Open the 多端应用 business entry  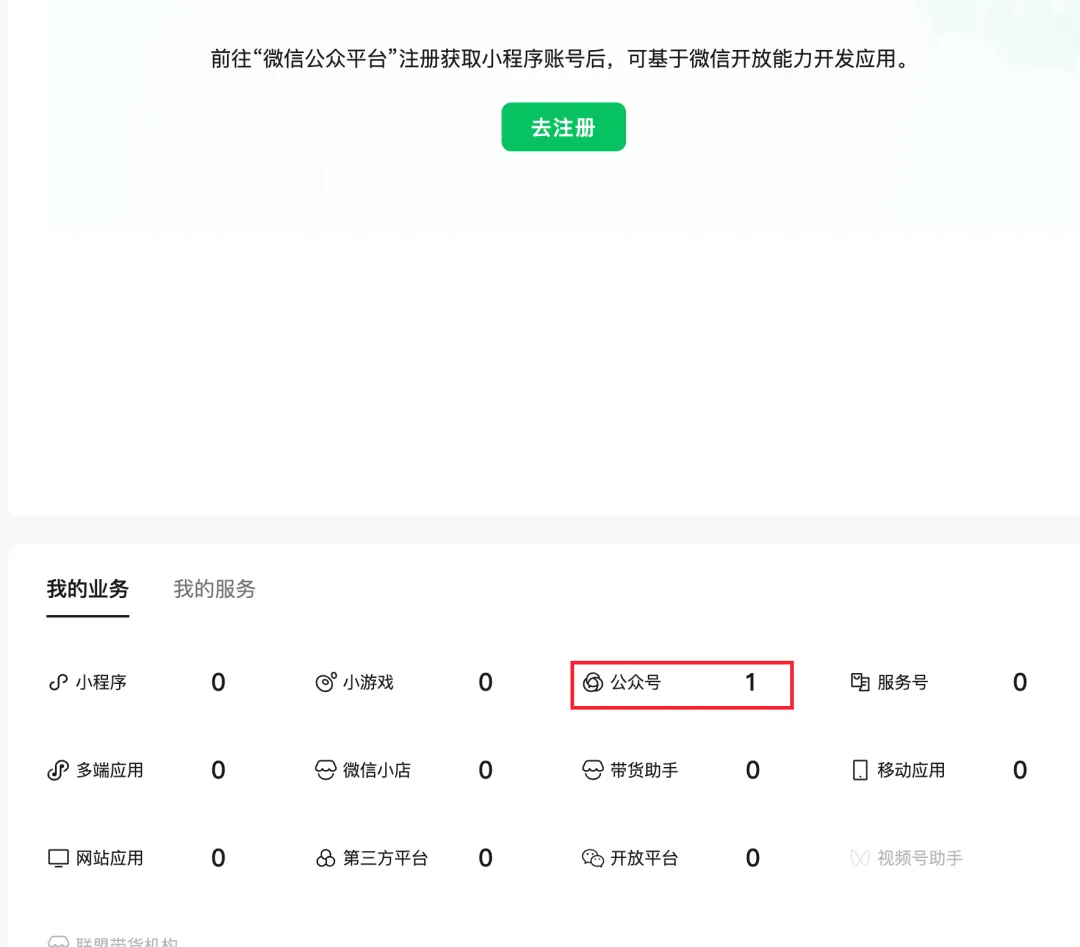pos(110,770)
